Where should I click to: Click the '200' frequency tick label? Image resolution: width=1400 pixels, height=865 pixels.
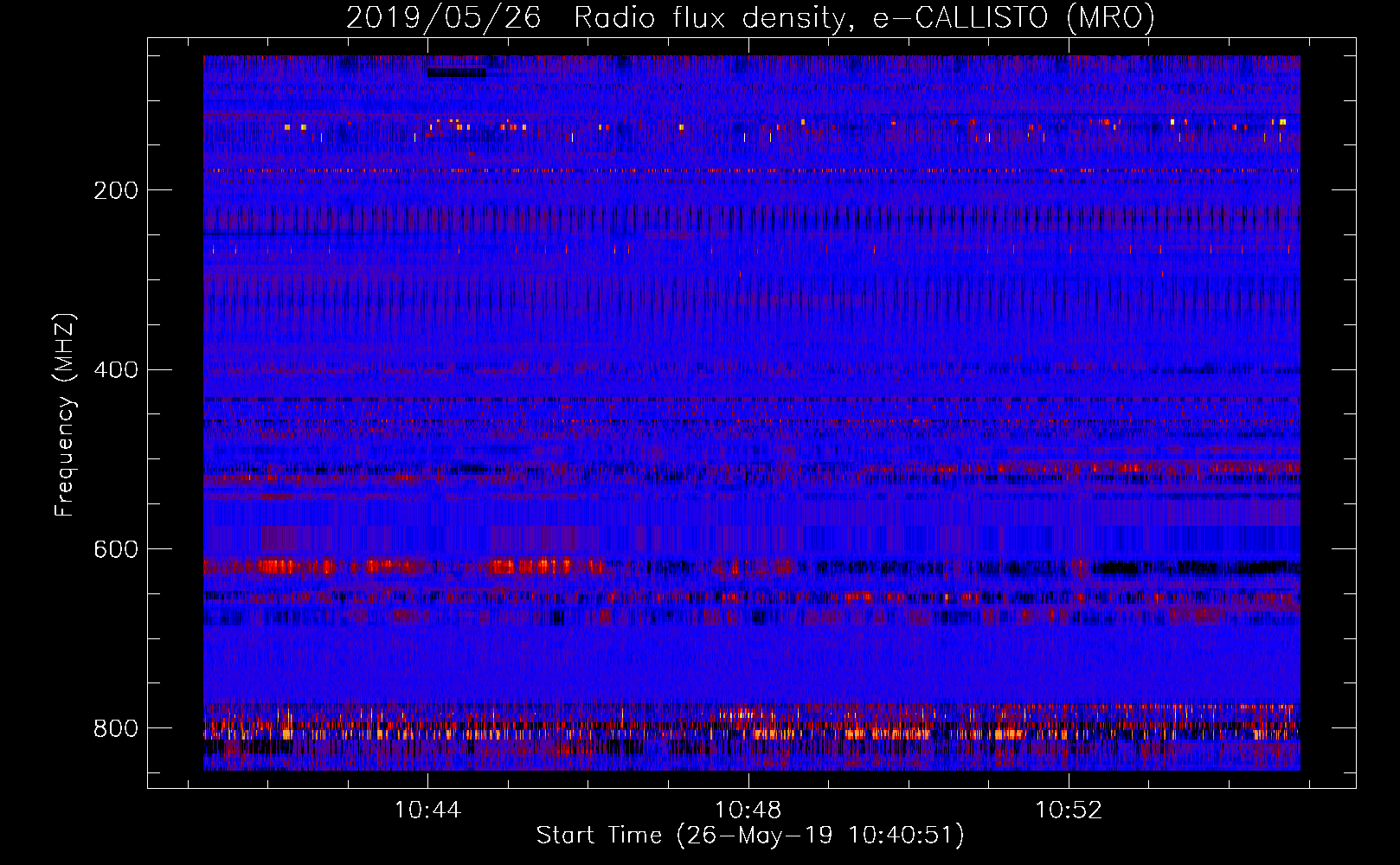(116, 190)
